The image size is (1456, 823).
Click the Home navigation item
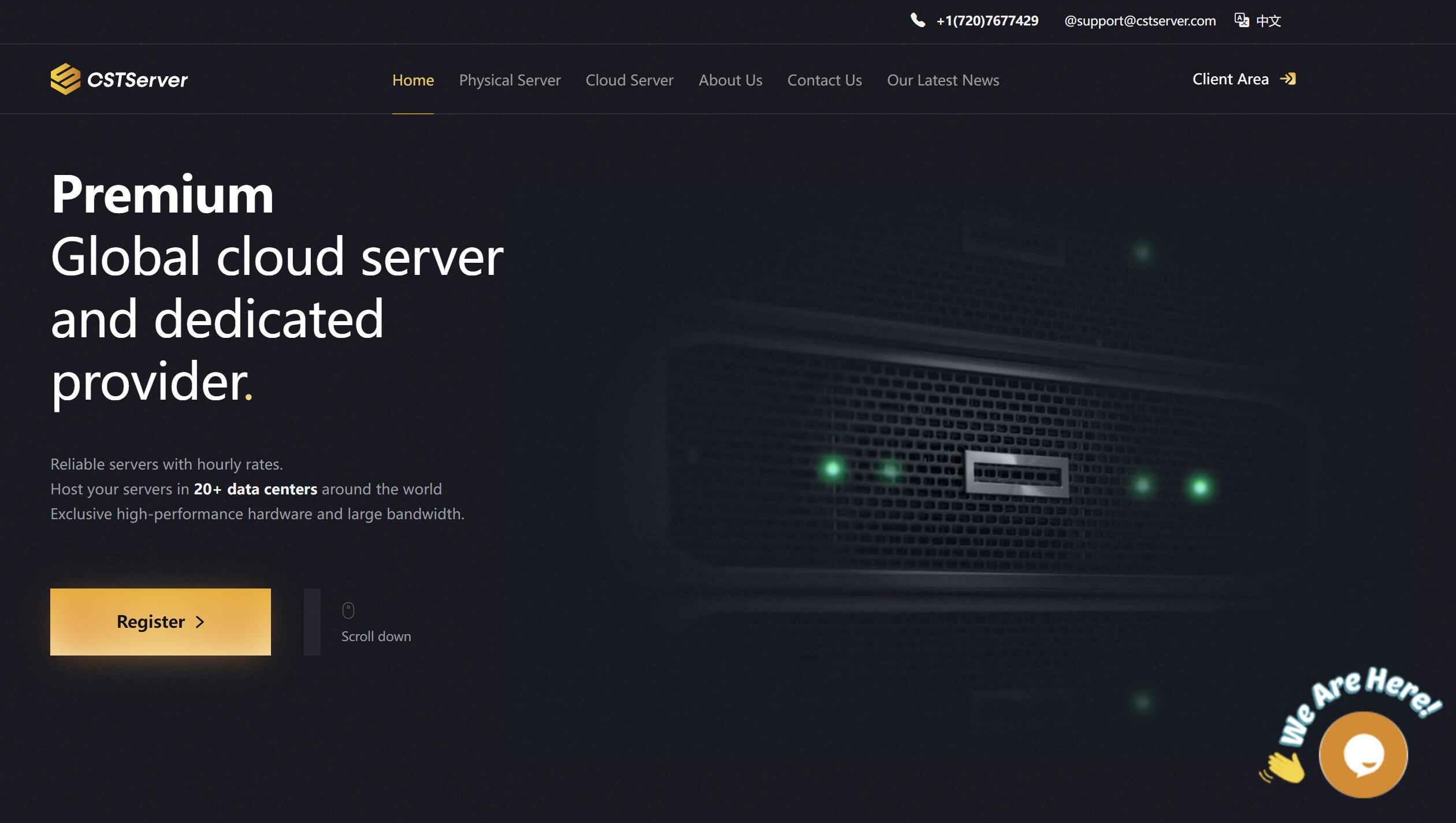point(412,80)
